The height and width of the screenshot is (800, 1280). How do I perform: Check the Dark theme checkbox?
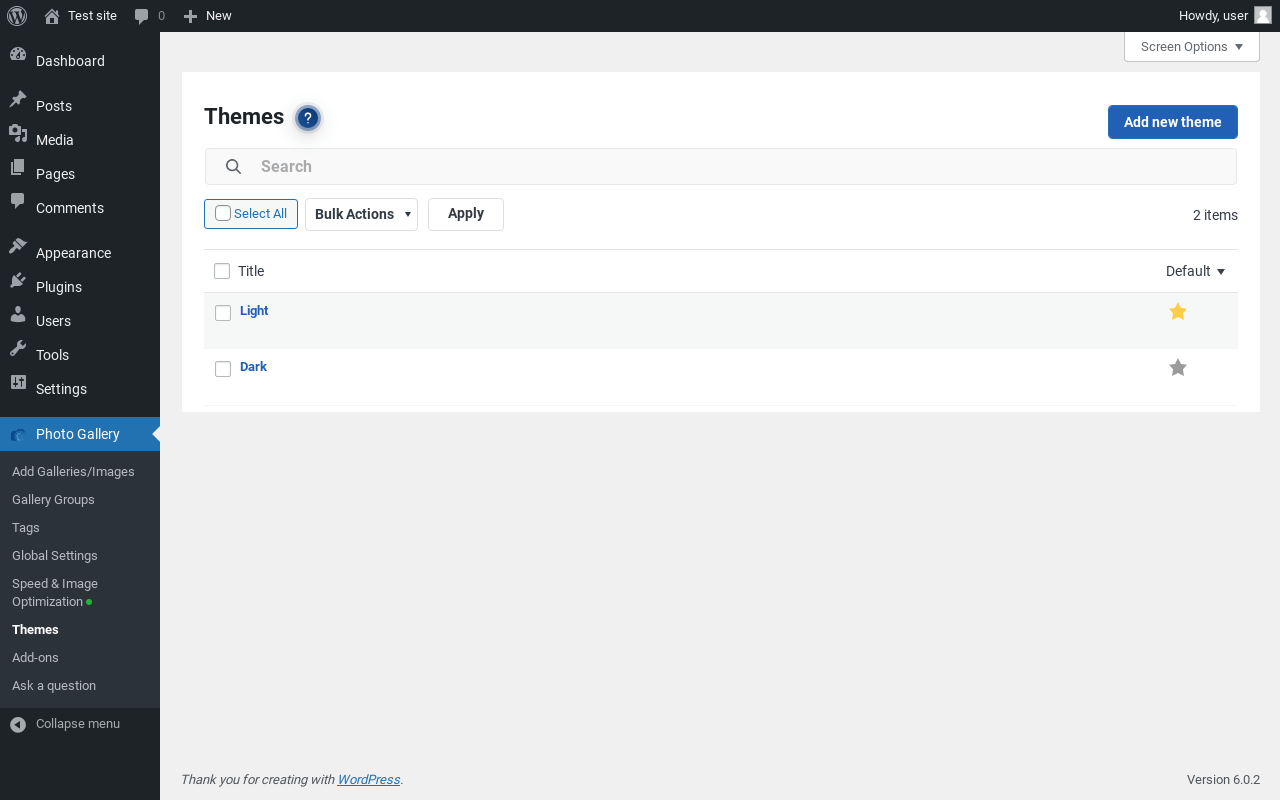[223, 369]
